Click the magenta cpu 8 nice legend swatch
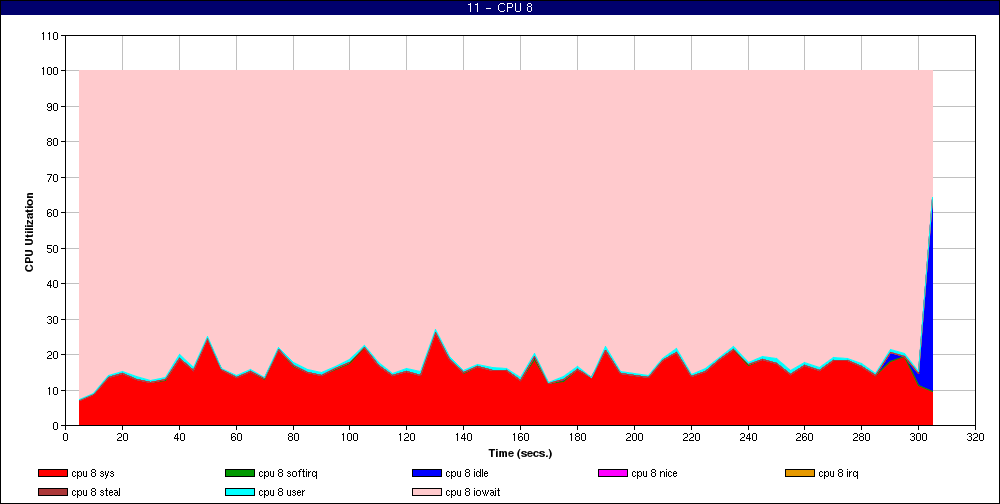1000x504 pixels. (x=613, y=473)
